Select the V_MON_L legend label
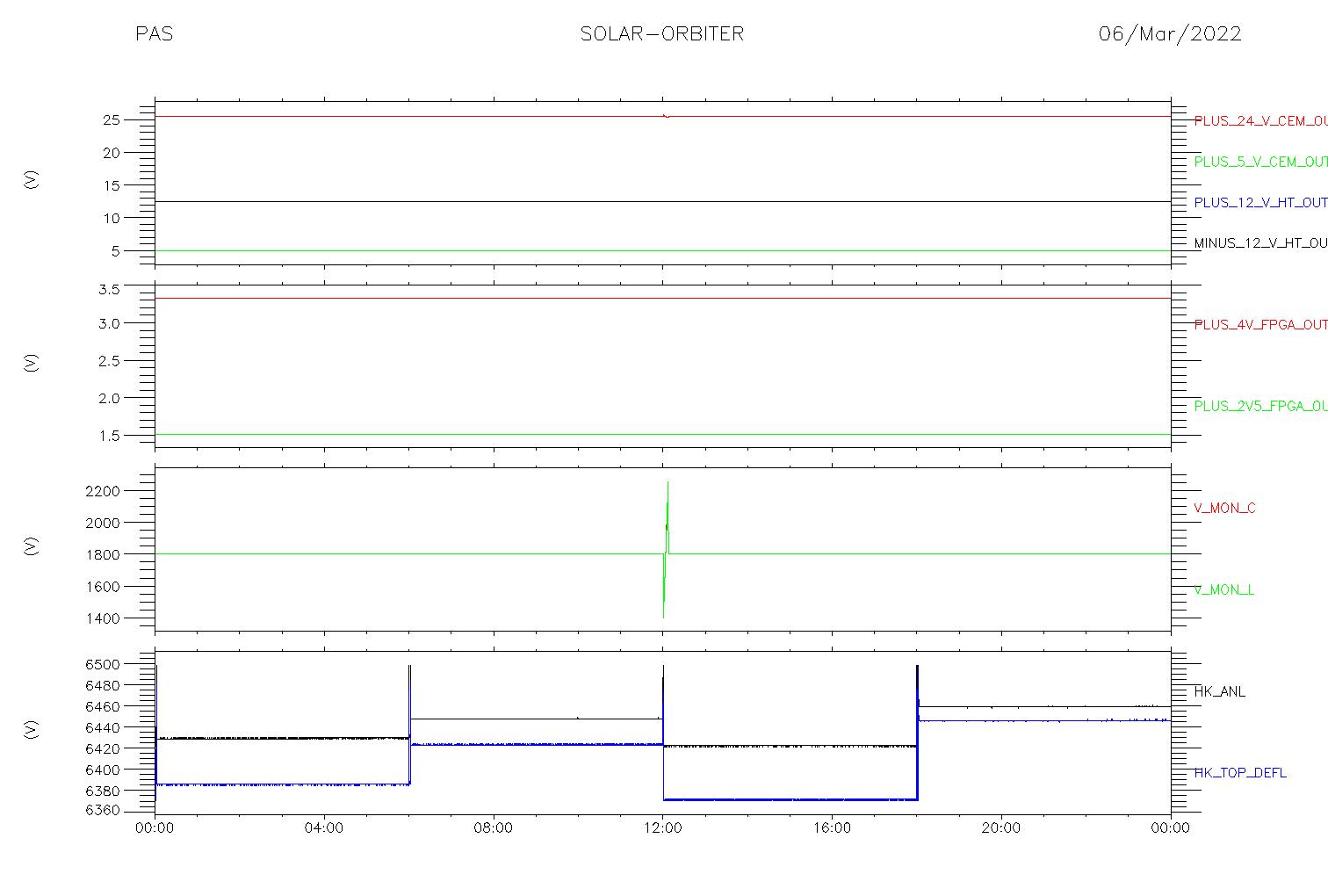The width and height of the screenshot is (1328, 896). tap(1223, 589)
